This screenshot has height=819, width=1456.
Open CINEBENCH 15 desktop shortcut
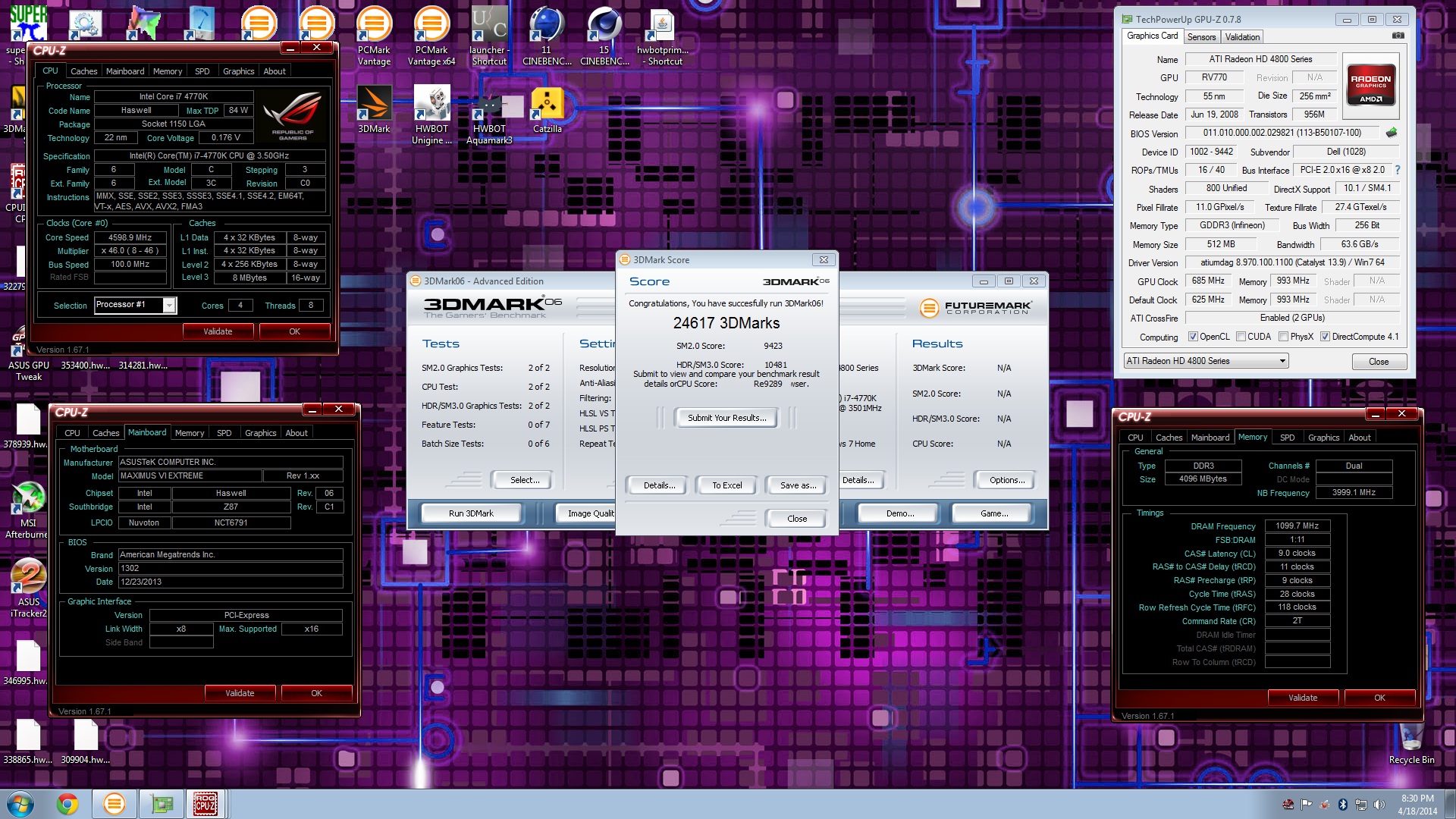604,36
